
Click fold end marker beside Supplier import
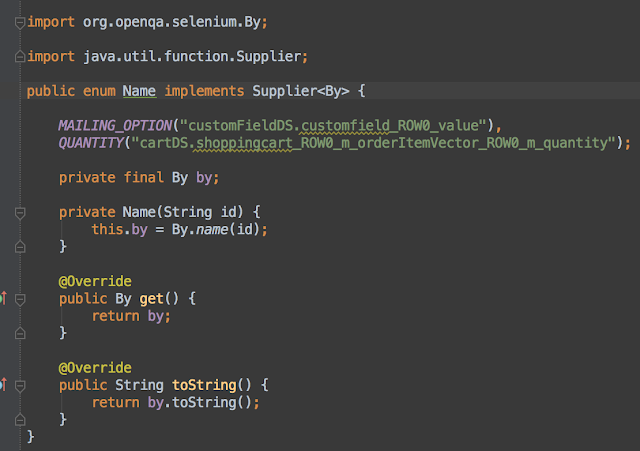click(x=20, y=56)
